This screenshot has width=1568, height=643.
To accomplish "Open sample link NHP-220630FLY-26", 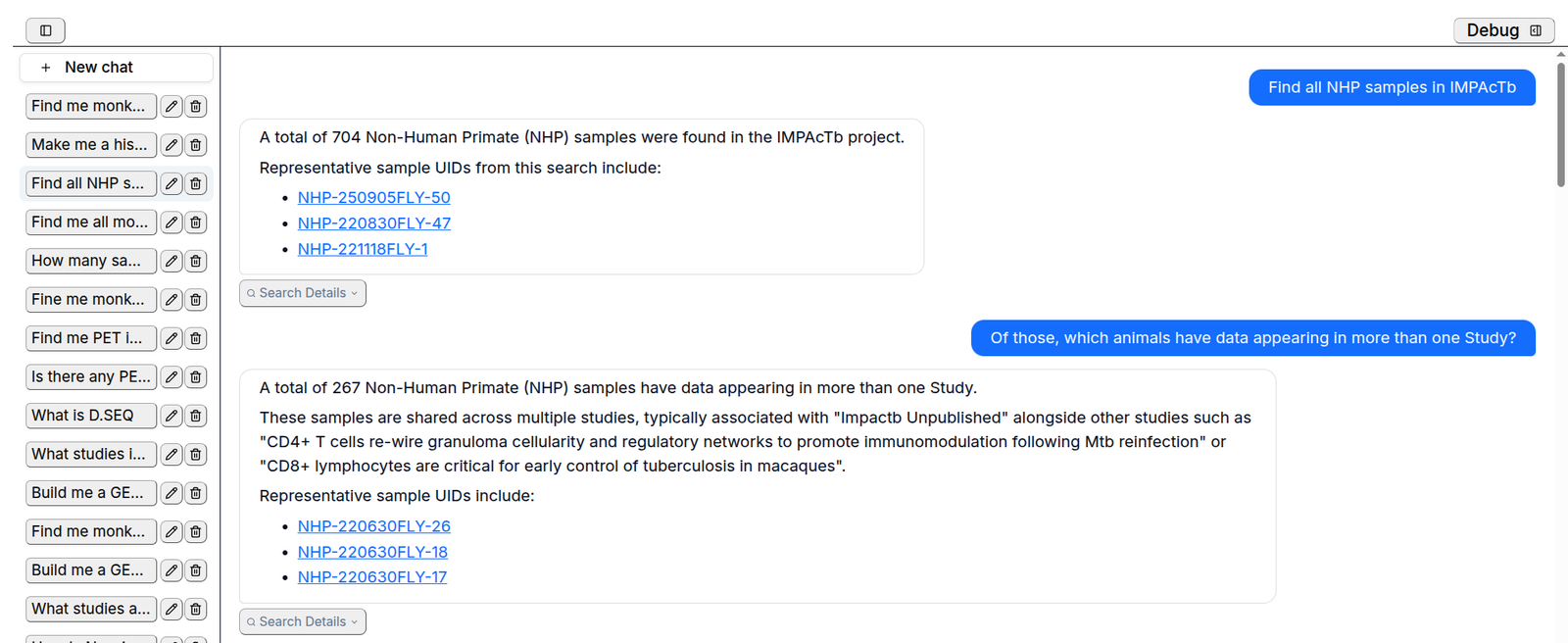I will point(374,526).
